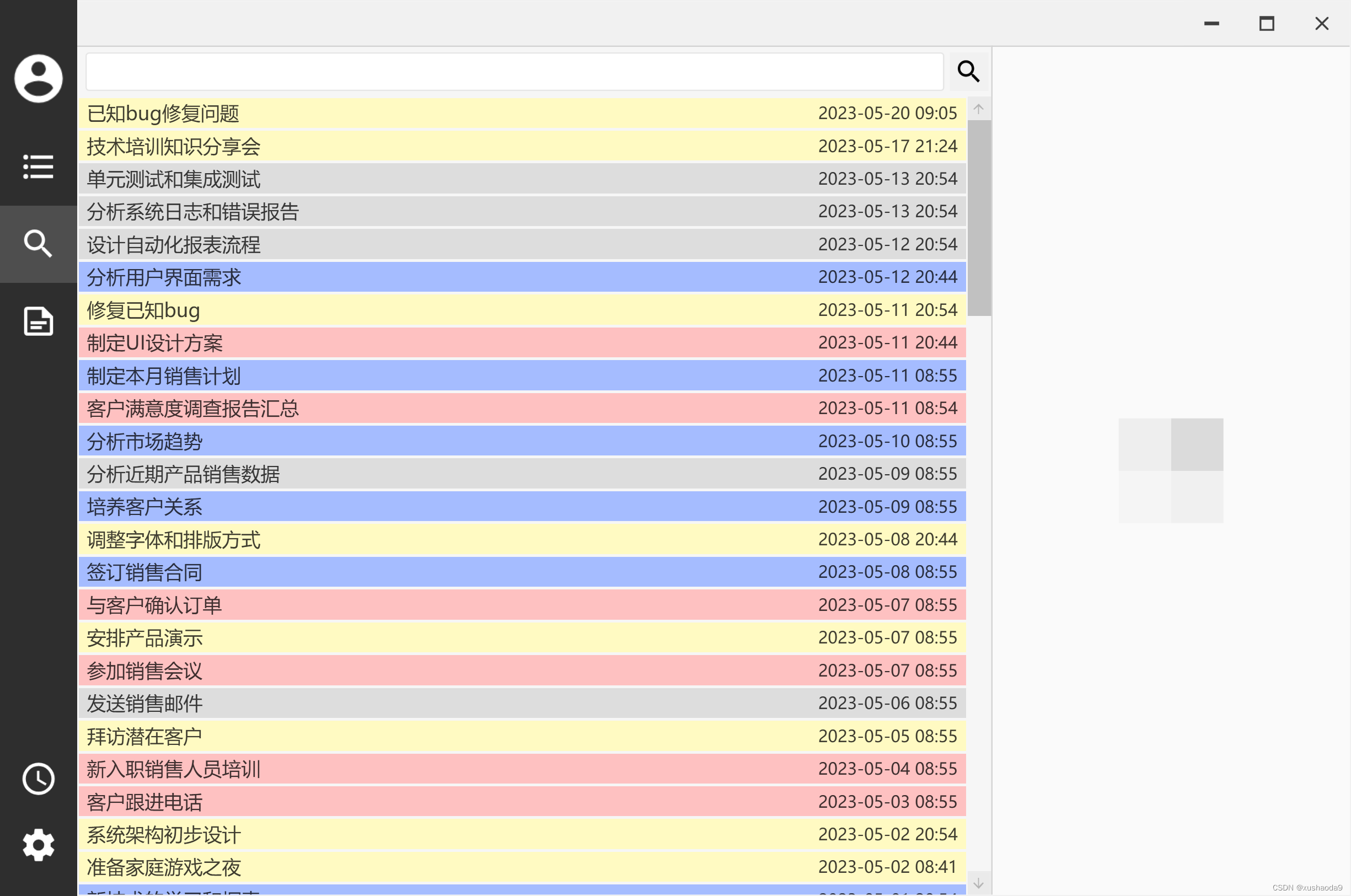Click placeholder thumbnail in right panel
This screenshot has width=1351, height=896.
click(x=1171, y=470)
